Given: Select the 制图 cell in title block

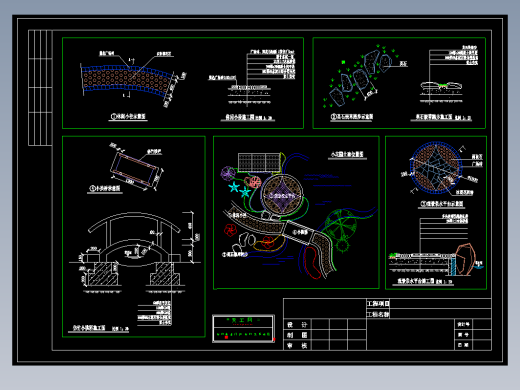Looking at the screenshot, I should click(297, 335).
